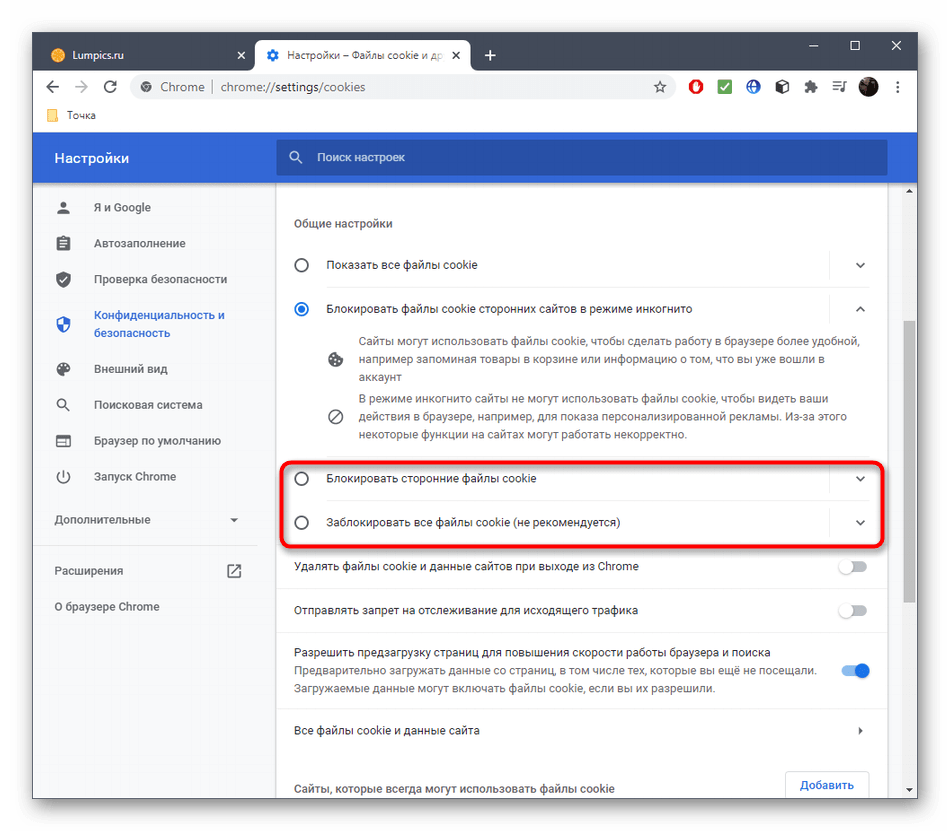Close the Настройки tab

click(456, 55)
